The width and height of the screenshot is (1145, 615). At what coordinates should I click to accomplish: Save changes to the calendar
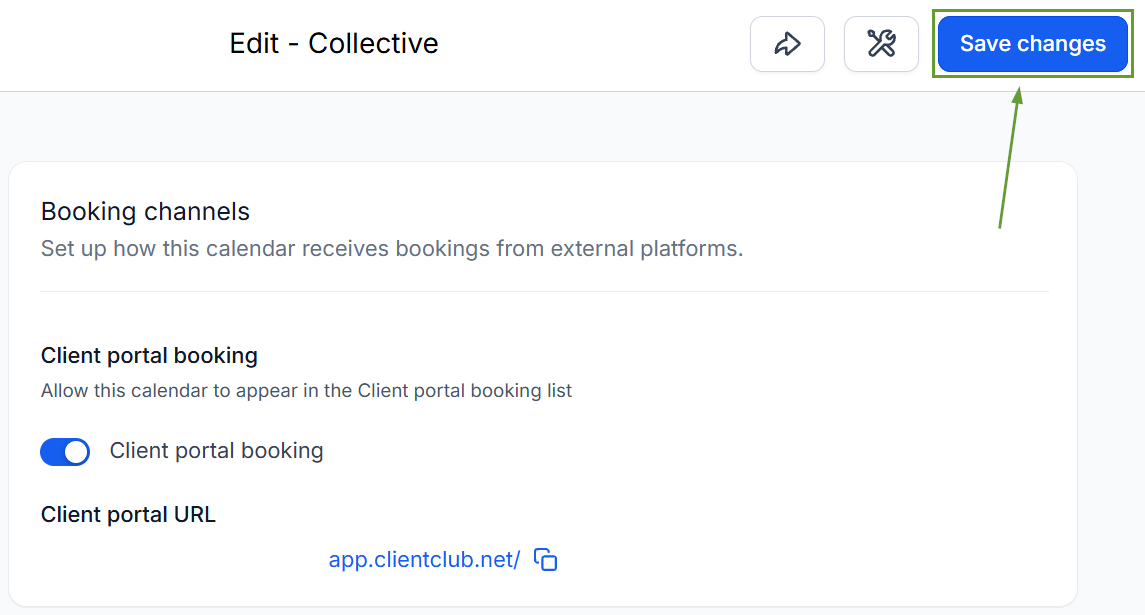[x=1033, y=44]
